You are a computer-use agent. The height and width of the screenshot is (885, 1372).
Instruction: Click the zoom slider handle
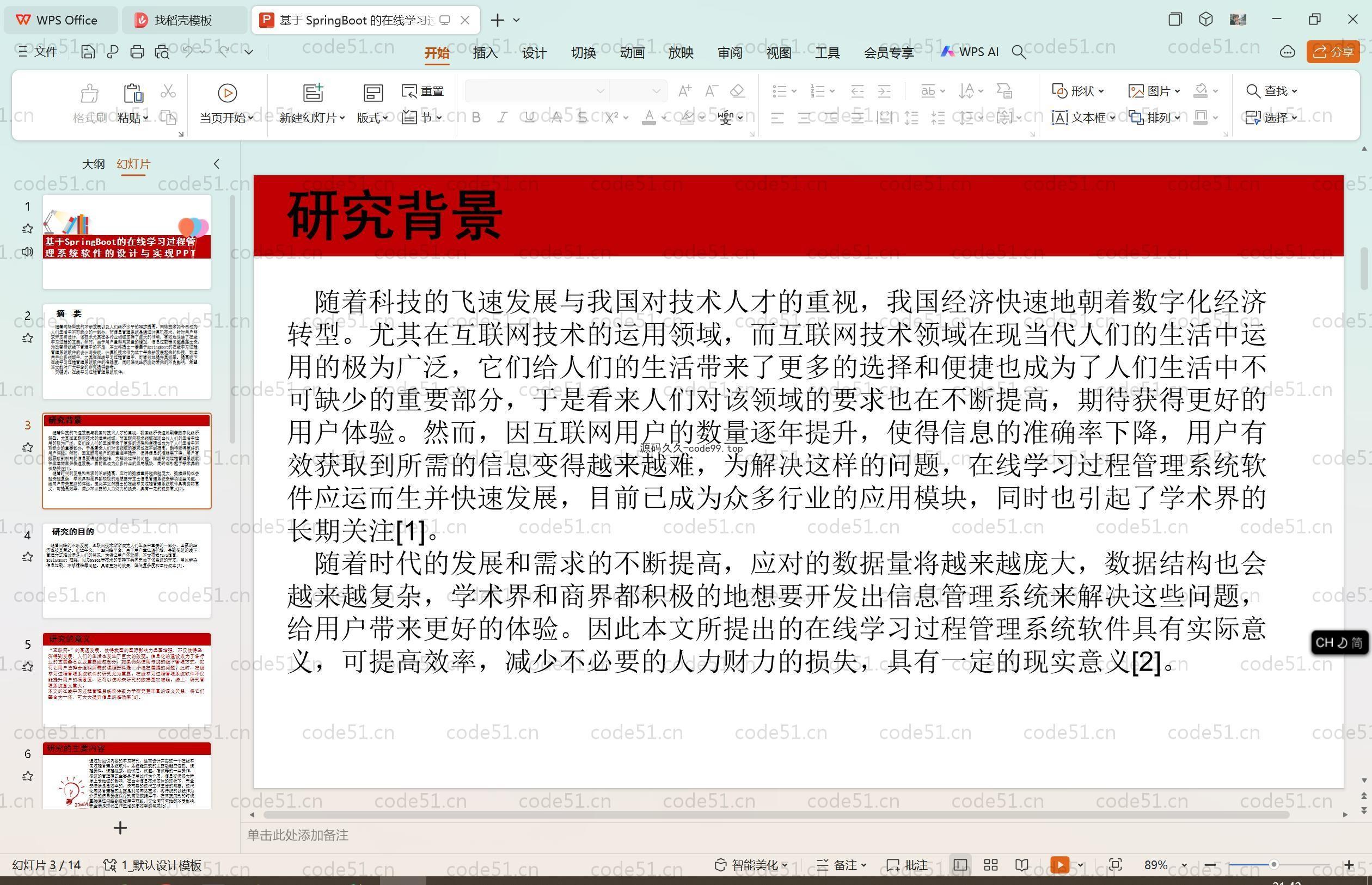(x=1273, y=864)
